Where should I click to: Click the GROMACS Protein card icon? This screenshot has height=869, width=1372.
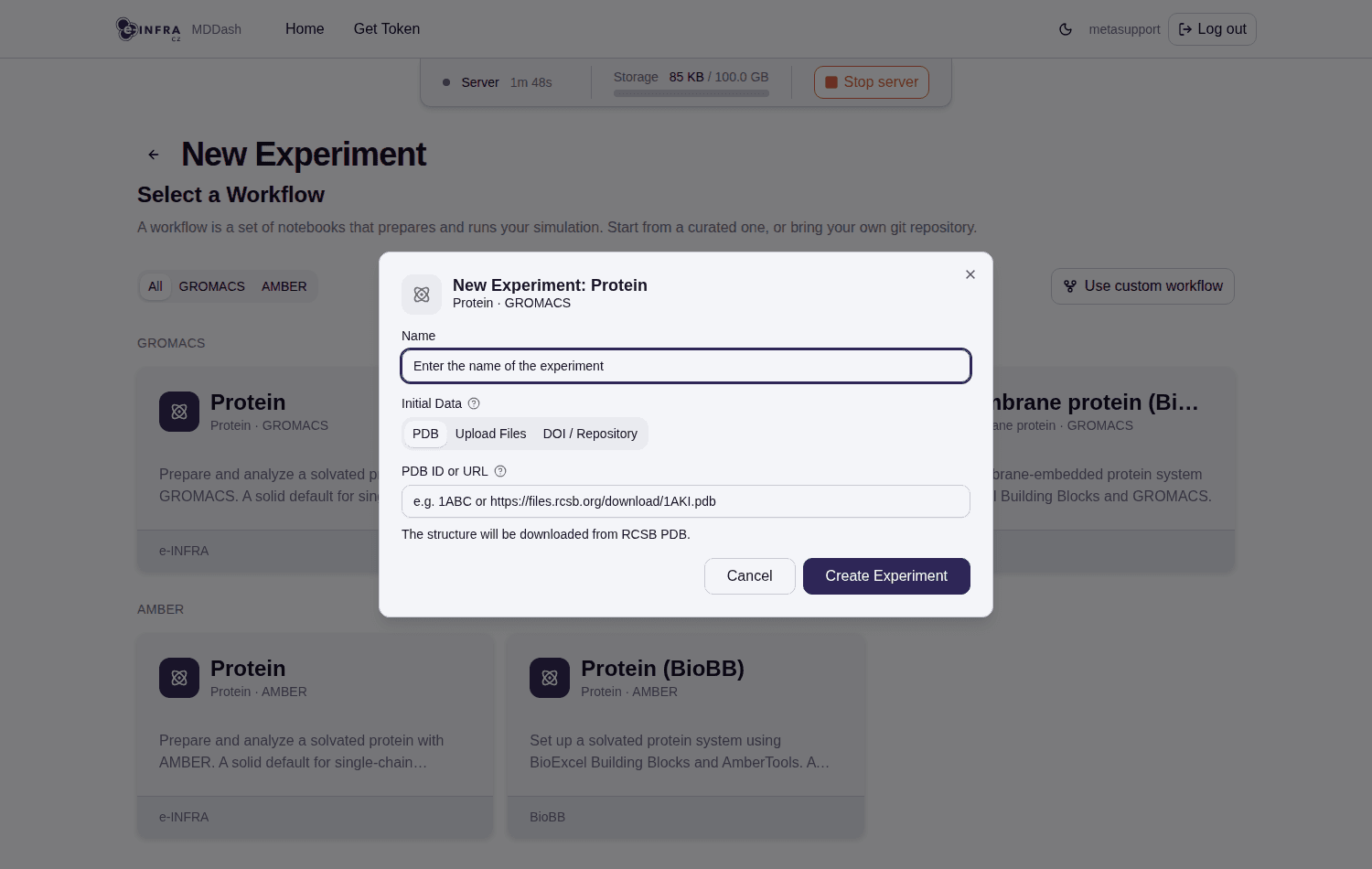[x=179, y=412]
